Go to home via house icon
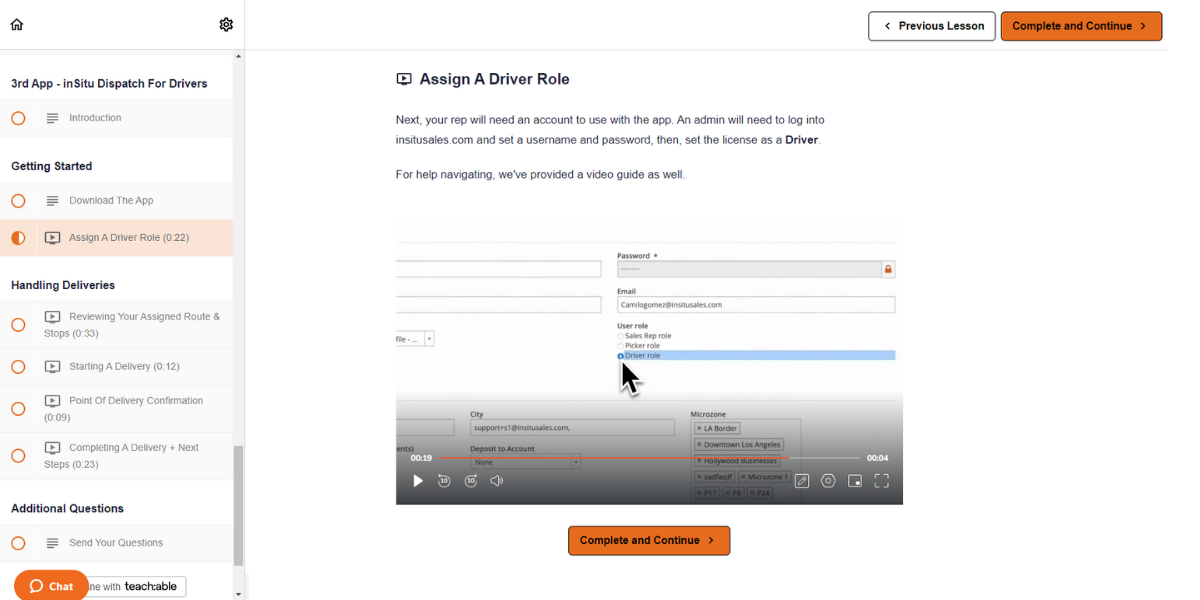This screenshot has height=600, width=1200. (17, 25)
